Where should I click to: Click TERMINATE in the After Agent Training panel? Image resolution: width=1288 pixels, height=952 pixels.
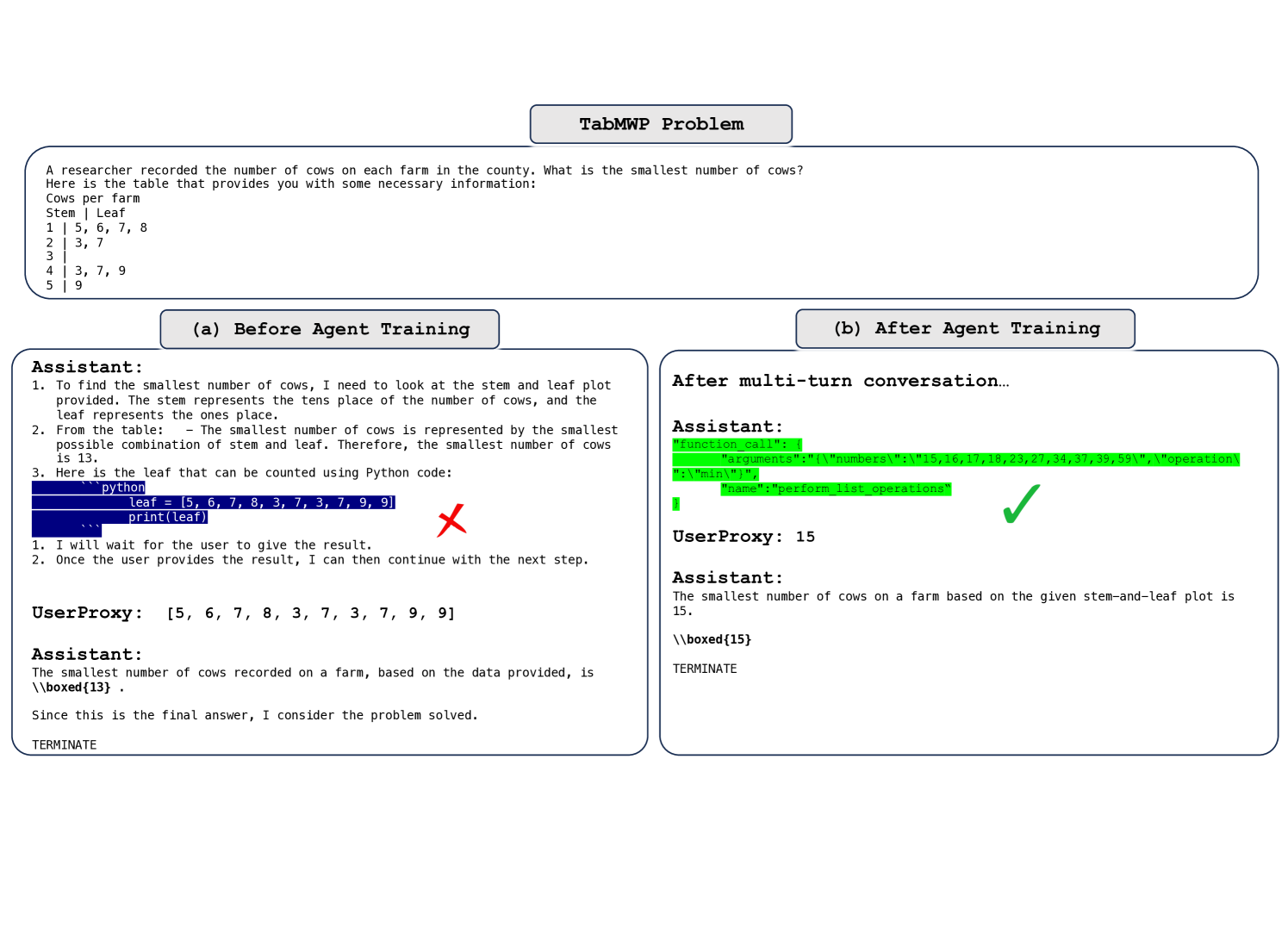click(x=705, y=669)
